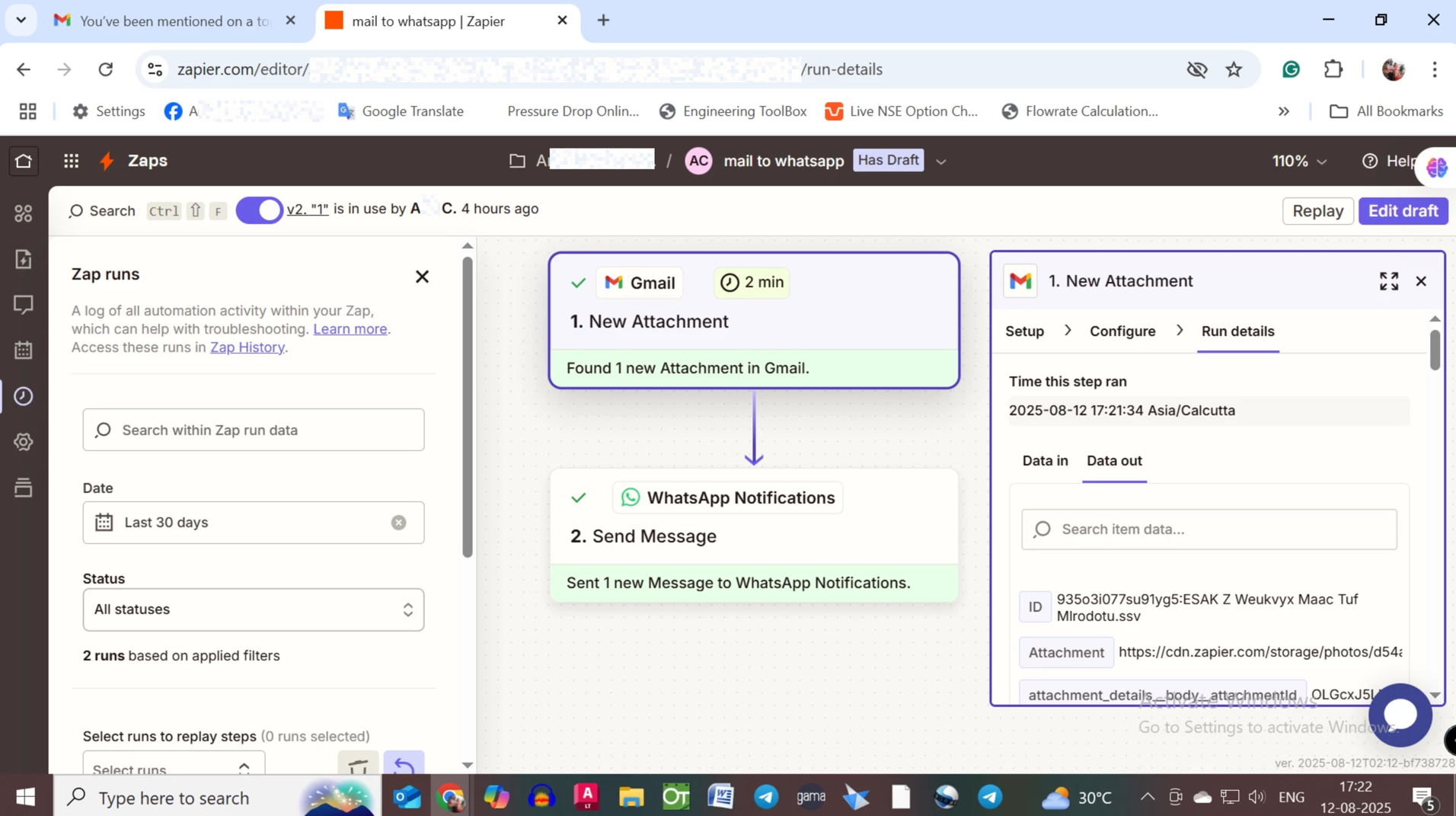Click the Has Draft badge
Image resolution: width=1456 pixels, height=816 pixels.
(888, 160)
